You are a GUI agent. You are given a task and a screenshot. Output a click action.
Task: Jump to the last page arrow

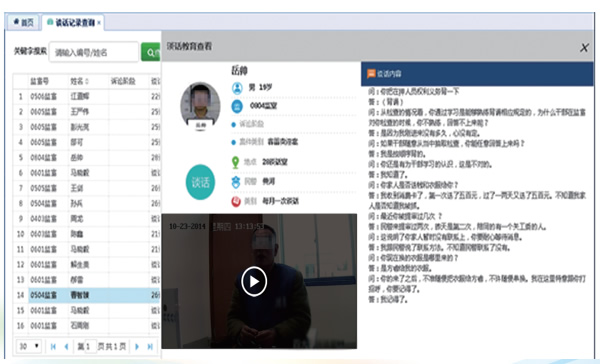[x=150, y=347]
